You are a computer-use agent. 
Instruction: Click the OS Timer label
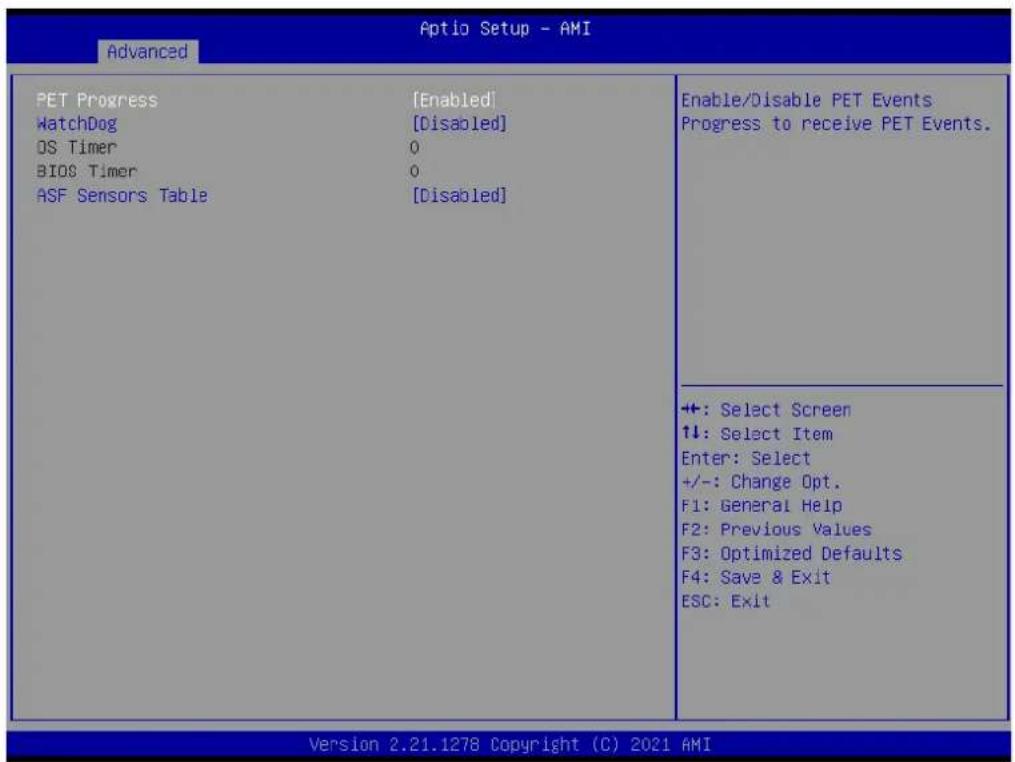pos(76,148)
